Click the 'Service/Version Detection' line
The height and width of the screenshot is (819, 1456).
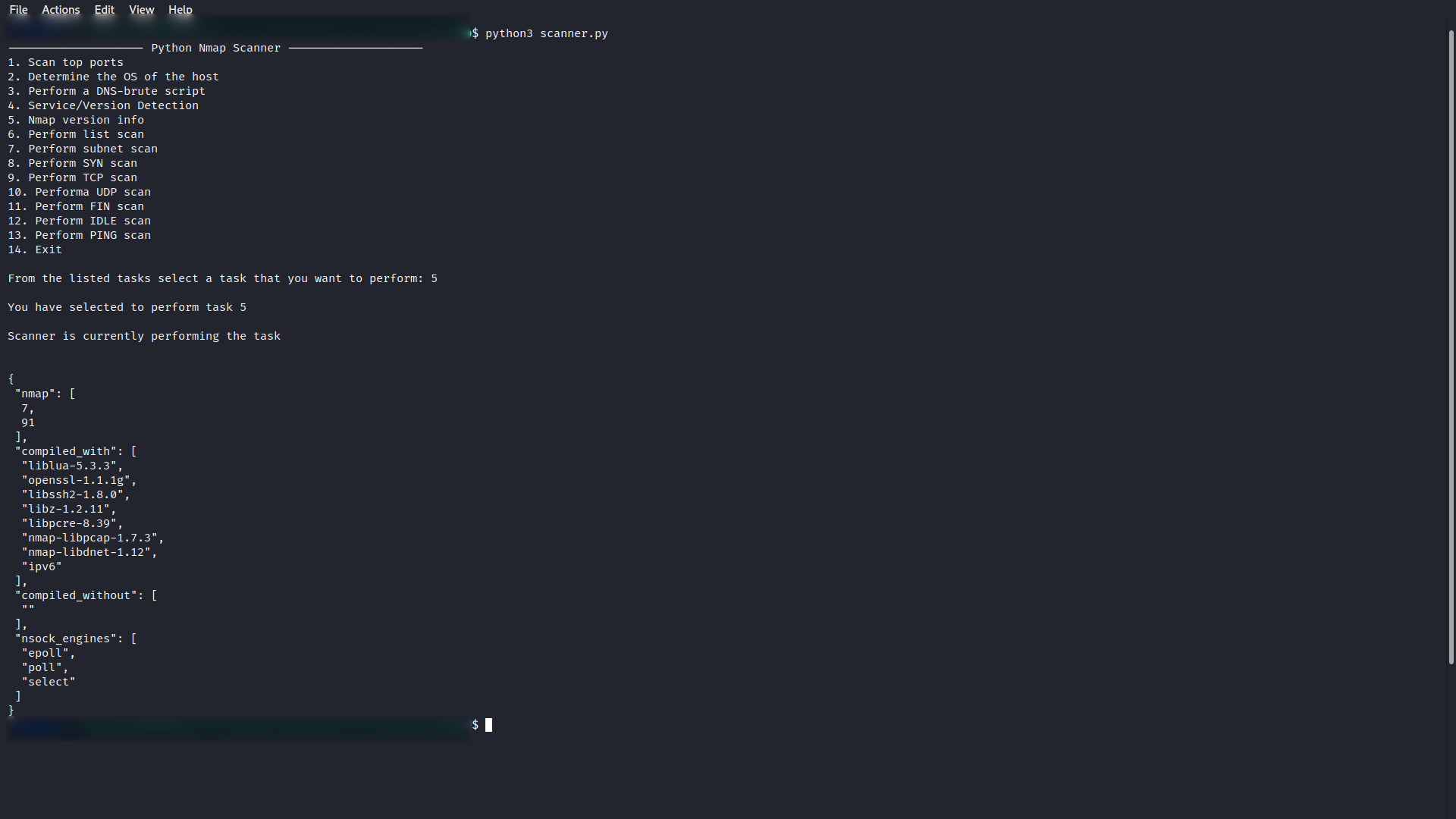point(113,105)
